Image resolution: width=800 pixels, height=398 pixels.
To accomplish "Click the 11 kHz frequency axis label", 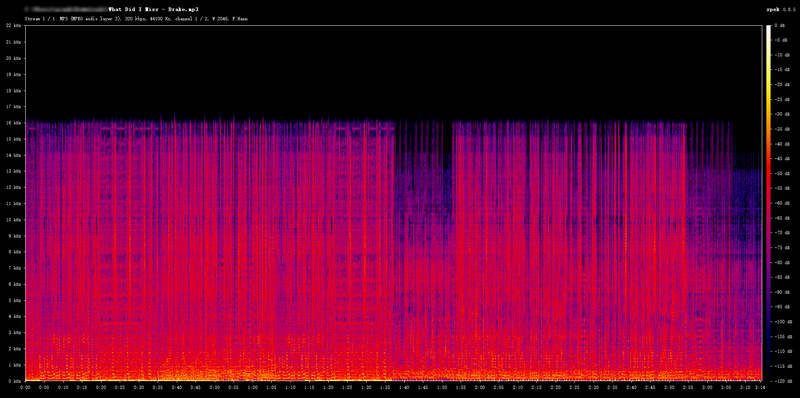I will (x=13, y=204).
